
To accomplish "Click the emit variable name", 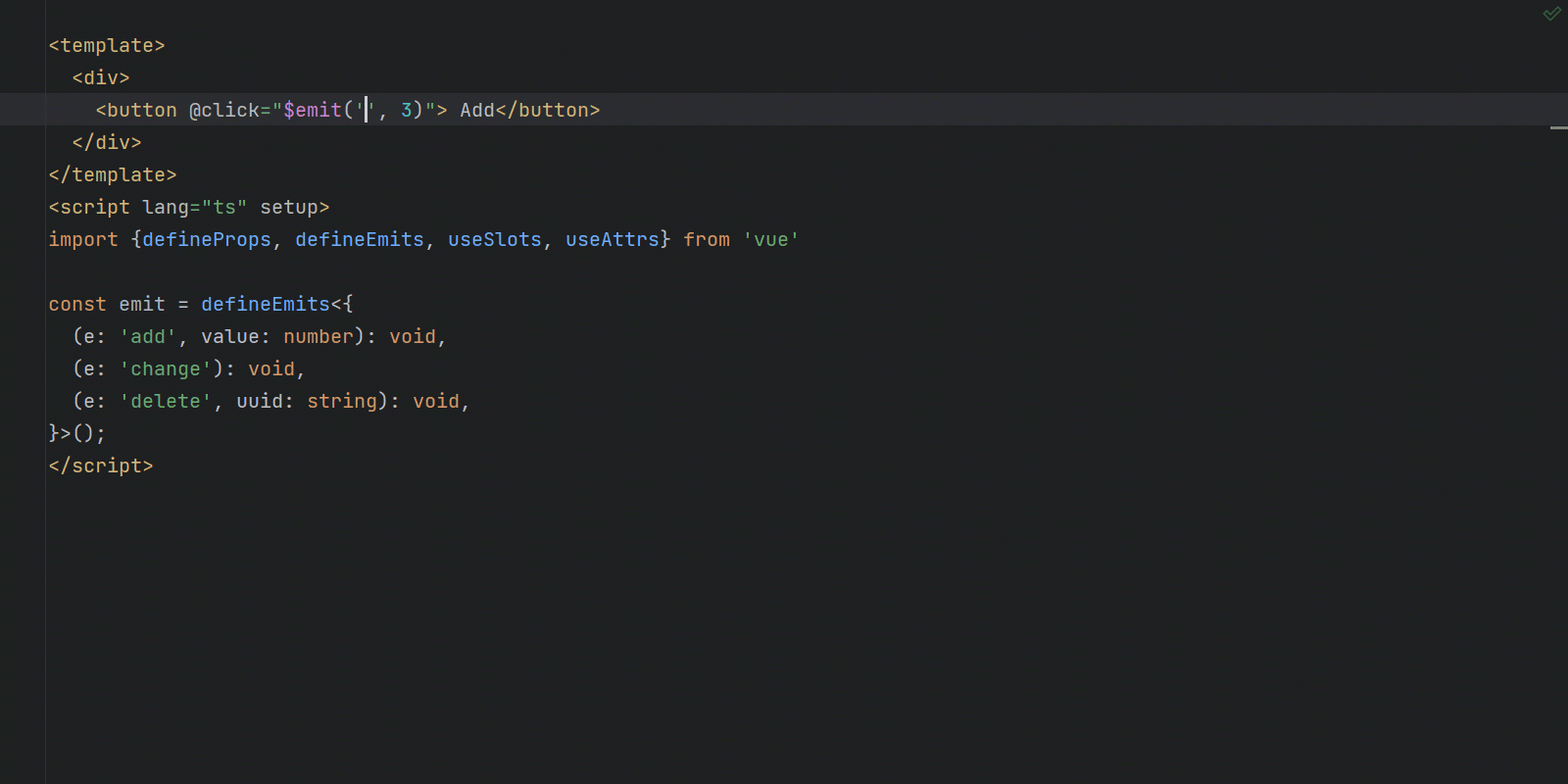I will (x=142, y=304).
